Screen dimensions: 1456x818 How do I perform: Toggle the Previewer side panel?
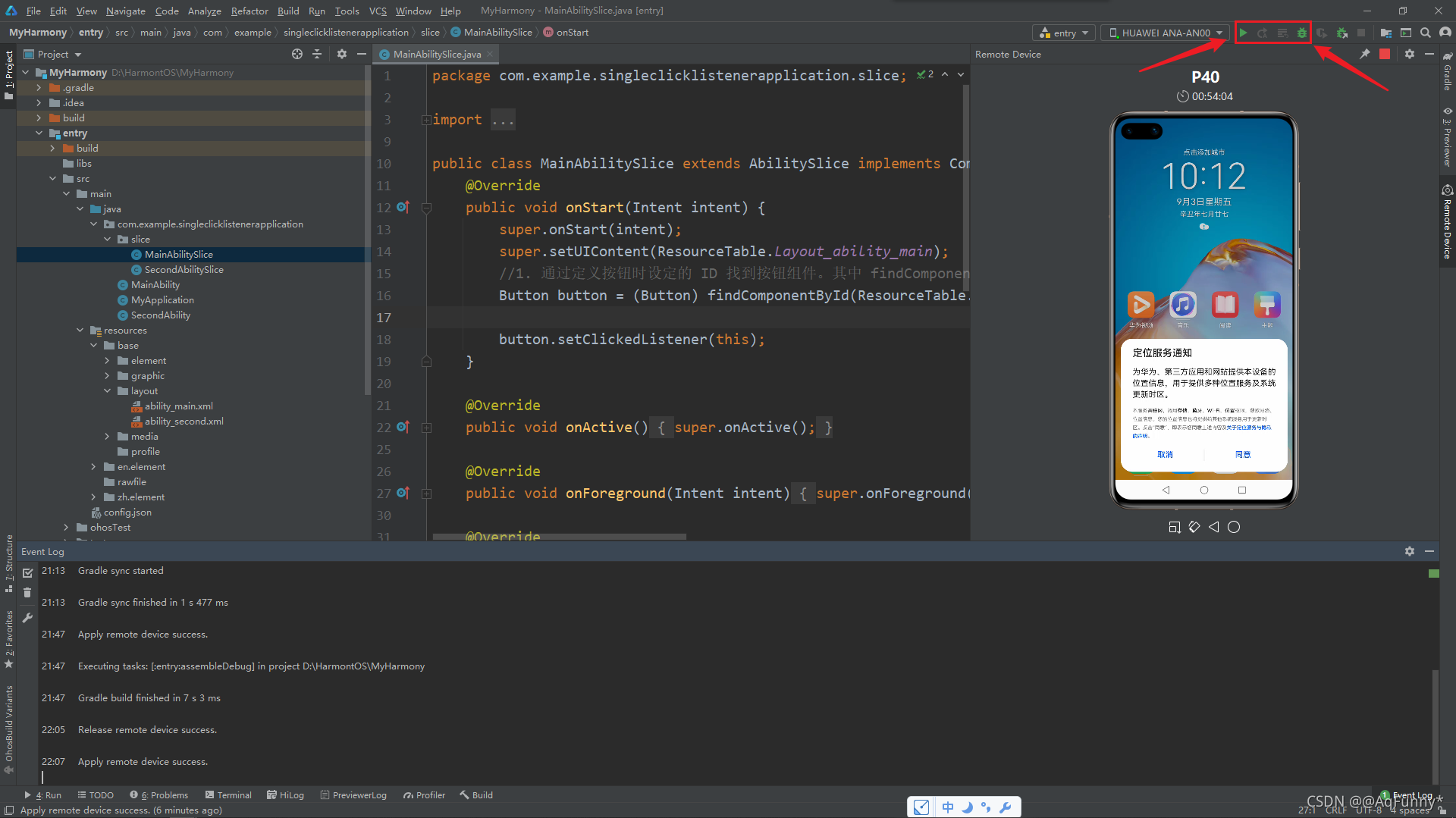1448,138
